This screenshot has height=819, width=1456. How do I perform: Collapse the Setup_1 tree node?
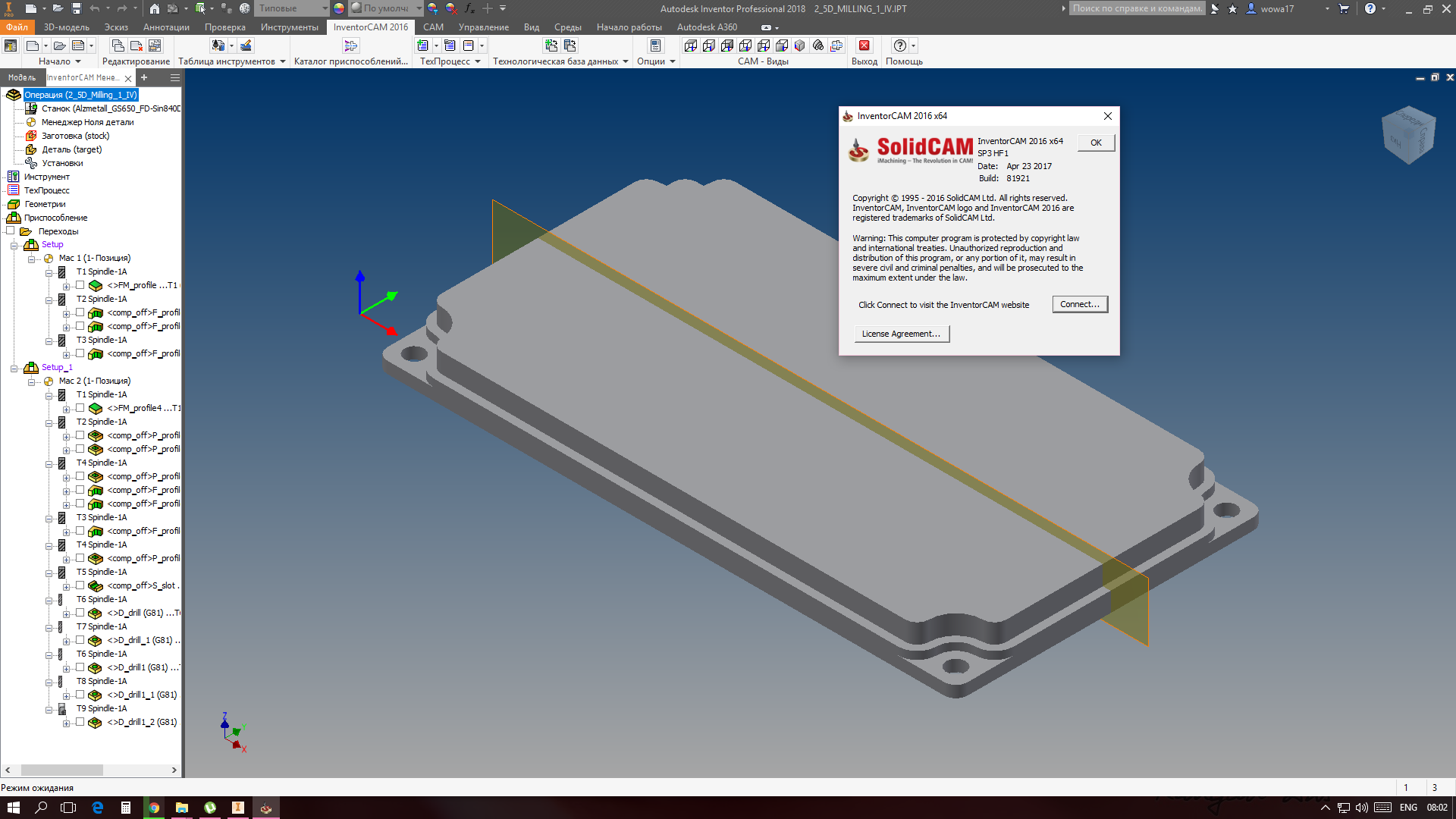click(14, 368)
